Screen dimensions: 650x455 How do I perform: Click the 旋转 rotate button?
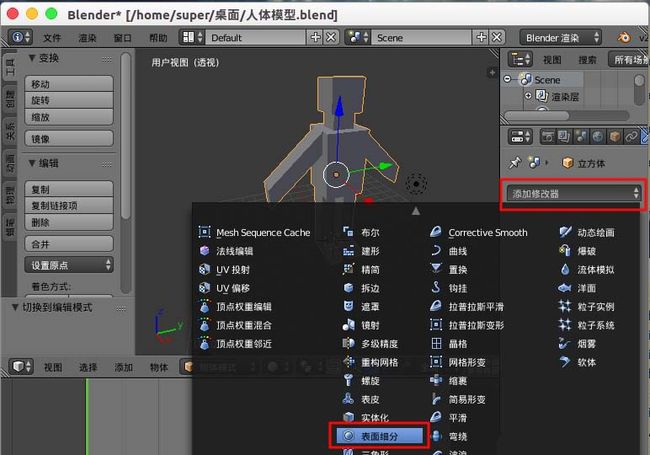pos(69,100)
